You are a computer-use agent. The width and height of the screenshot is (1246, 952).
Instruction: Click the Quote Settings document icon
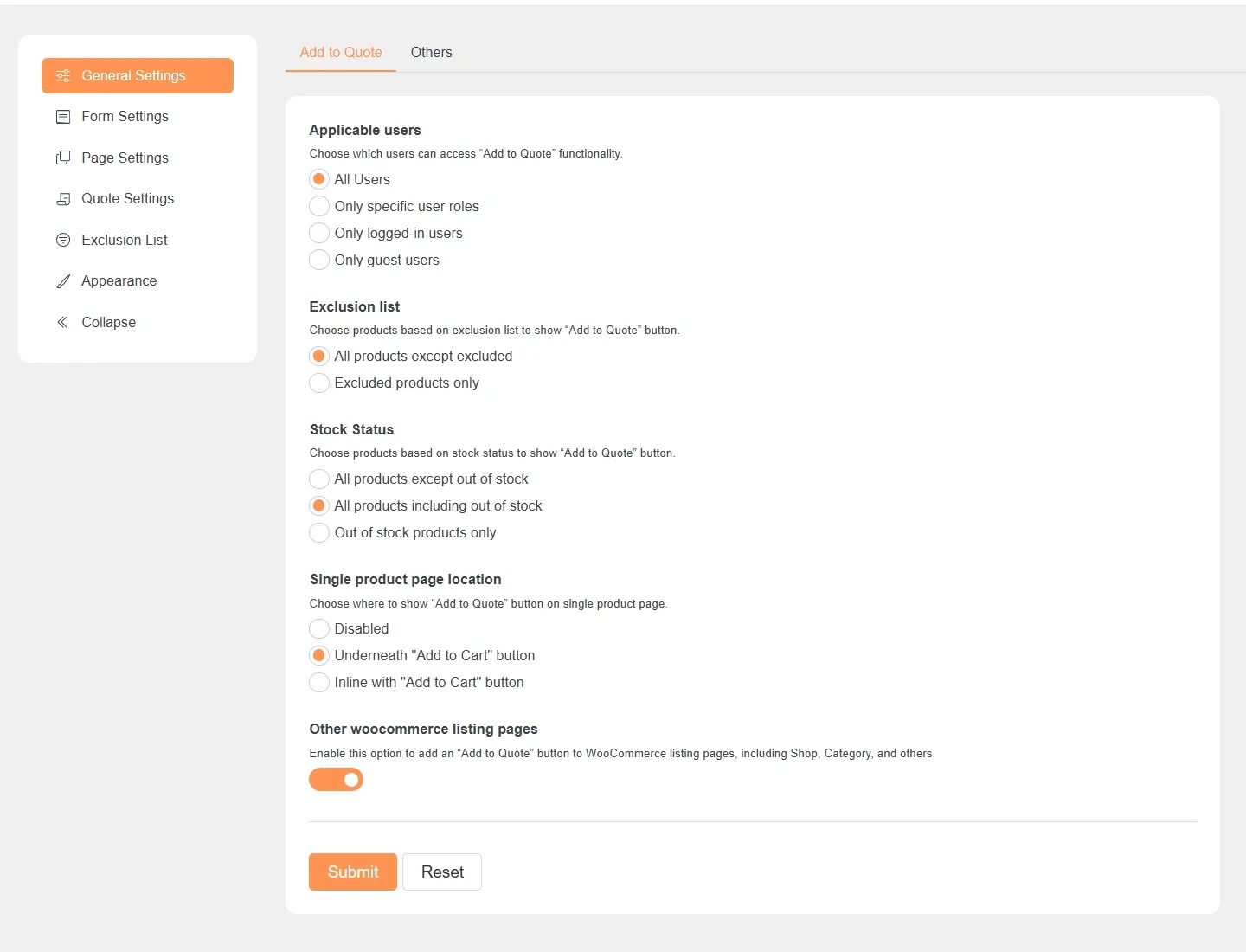[x=63, y=199]
